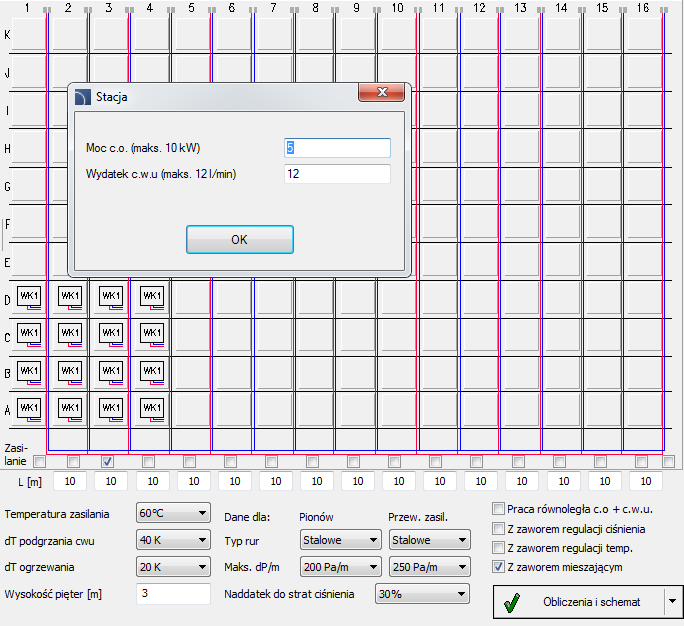Open dT ogrzewania 20 K dropdown
Viewport: 684px width, 626px height.
click(173, 567)
